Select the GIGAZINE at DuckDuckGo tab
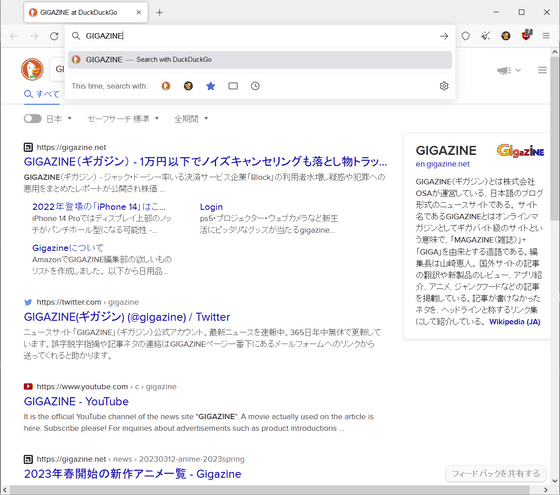560x495 pixels. coord(86,12)
